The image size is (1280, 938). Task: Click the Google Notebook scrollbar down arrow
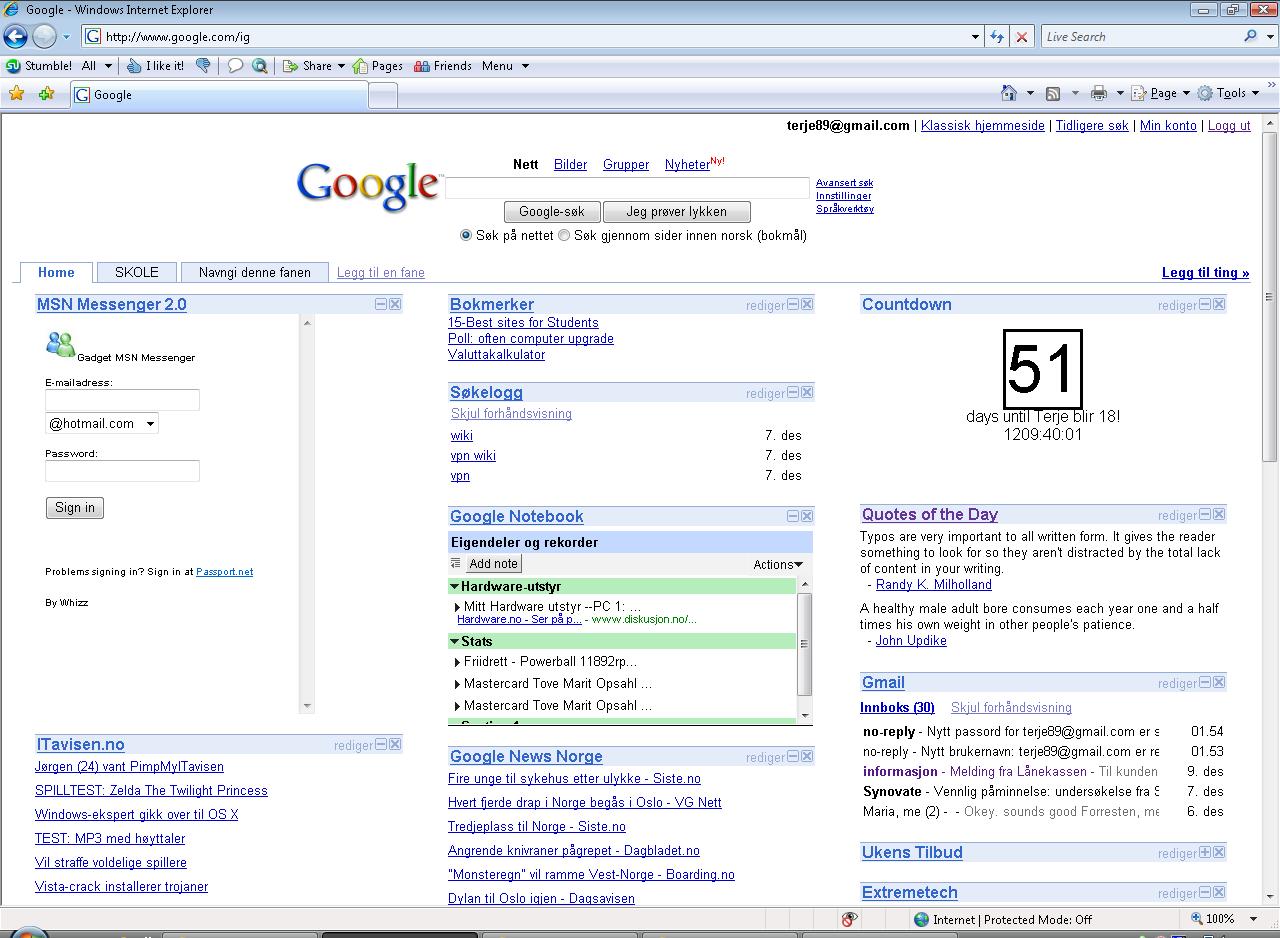tap(805, 716)
